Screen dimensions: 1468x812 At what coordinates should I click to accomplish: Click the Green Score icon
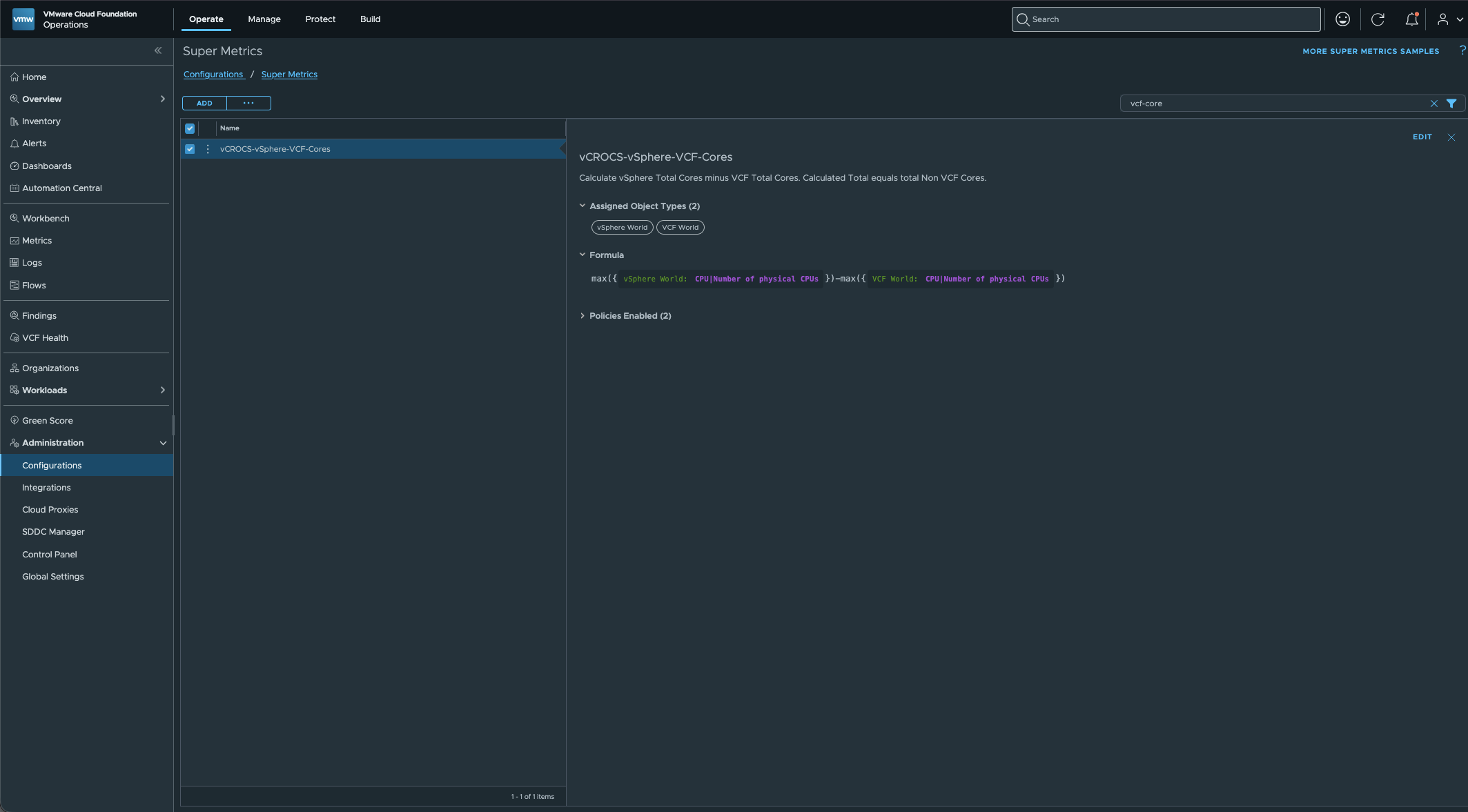[14, 421]
